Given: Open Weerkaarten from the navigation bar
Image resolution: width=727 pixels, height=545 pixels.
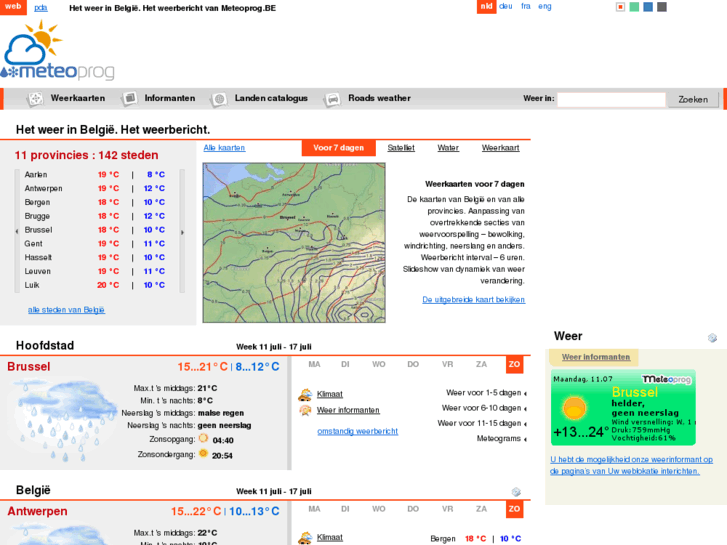Looking at the screenshot, I should click(x=77, y=98).
